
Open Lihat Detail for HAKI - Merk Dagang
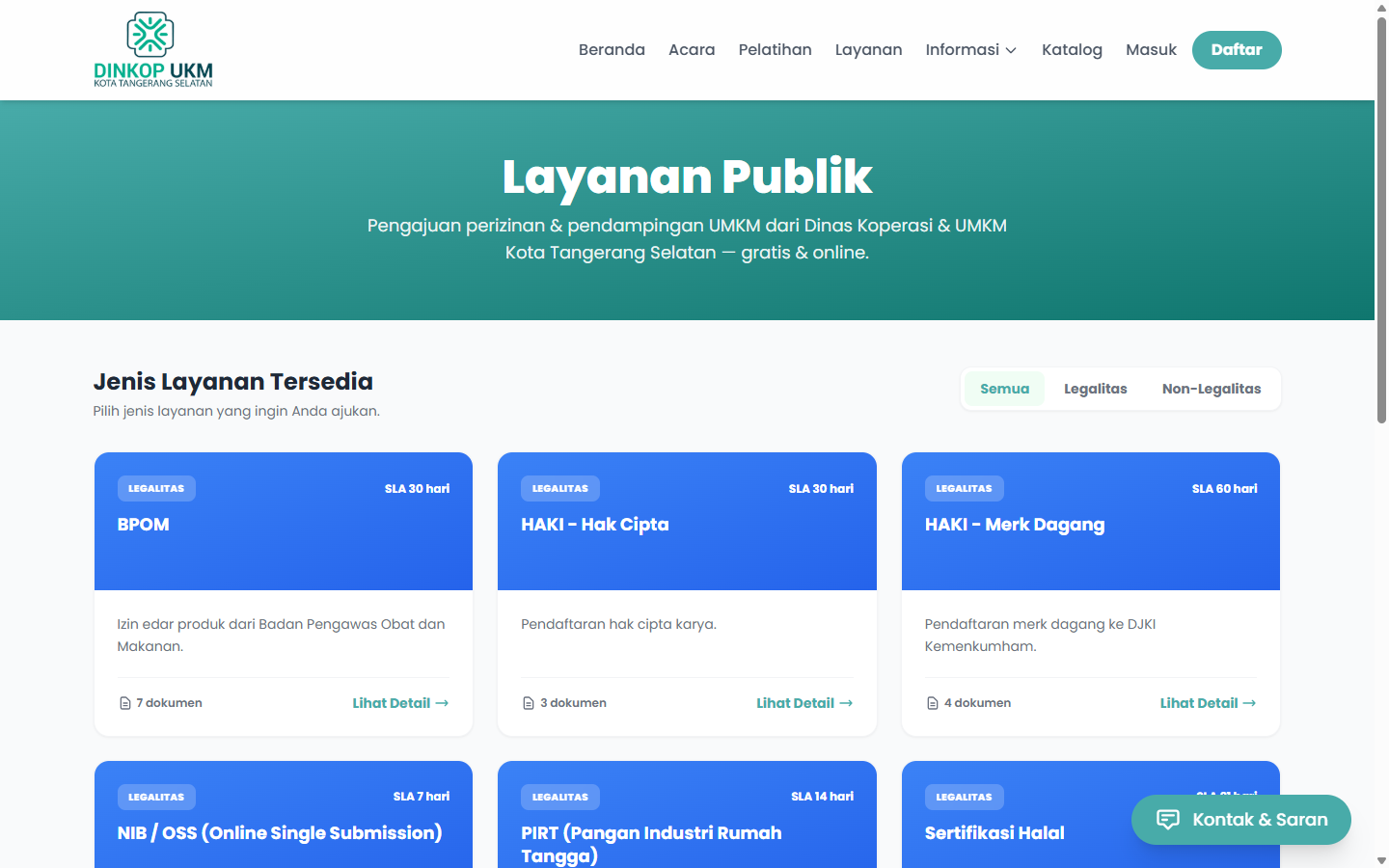pos(1208,703)
